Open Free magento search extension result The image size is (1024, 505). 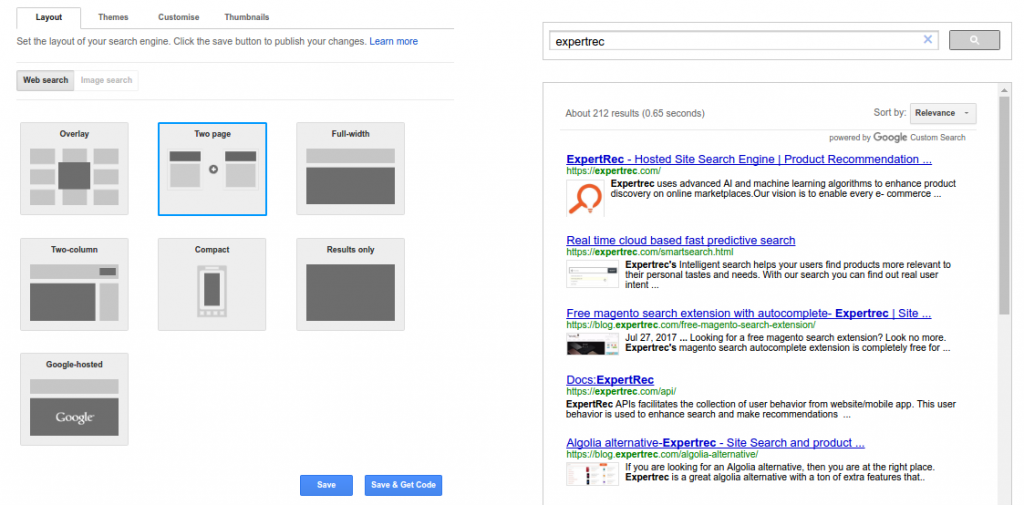(x=748, y=314)
